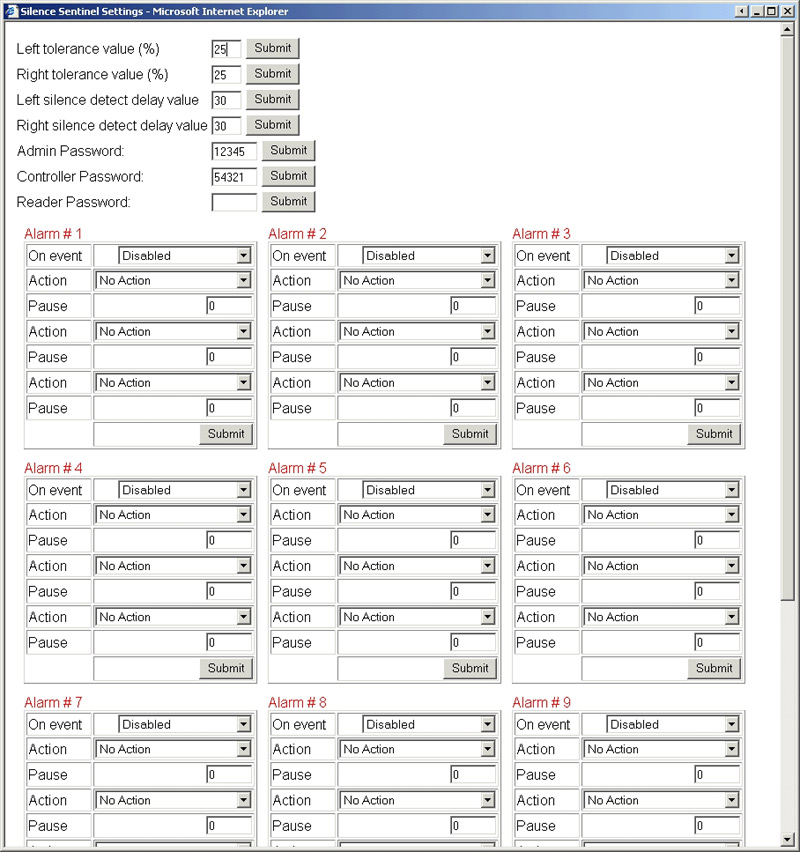
Task: Click the vertical scrollbar up arrow
Action: click(x=789, y=29)
